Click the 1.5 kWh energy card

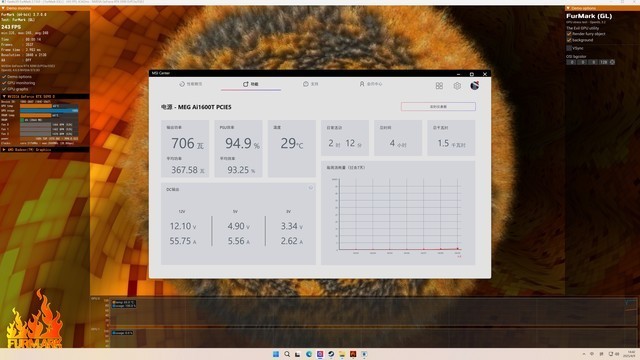451,138
